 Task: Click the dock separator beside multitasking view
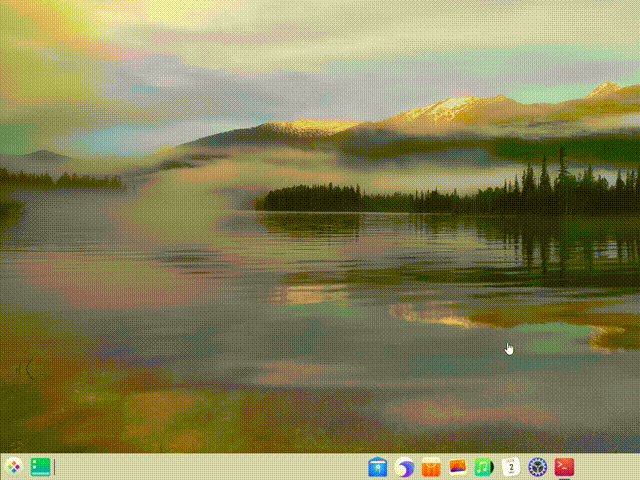[x=56, y=466]
